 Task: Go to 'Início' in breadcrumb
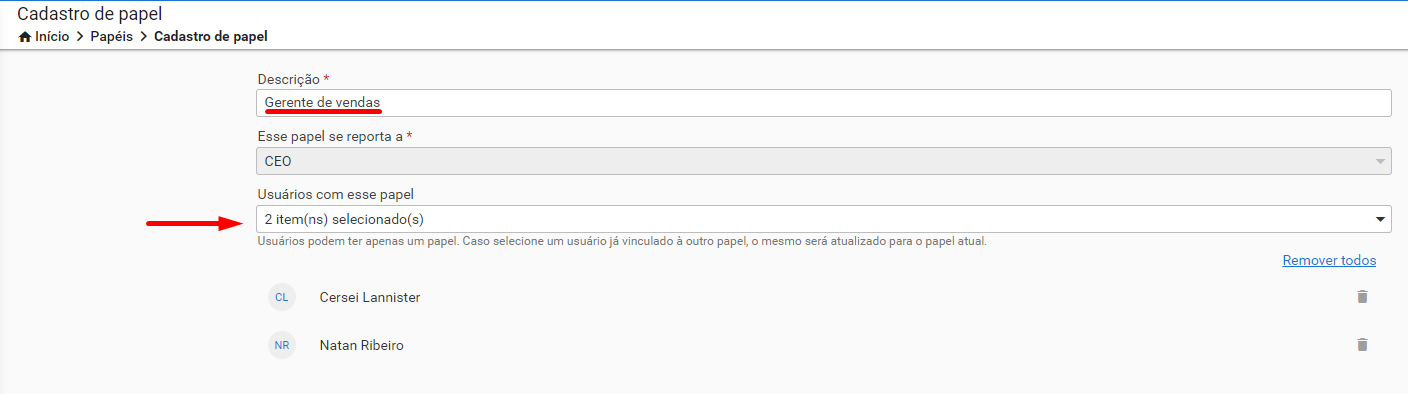click(x=51, y=36)
